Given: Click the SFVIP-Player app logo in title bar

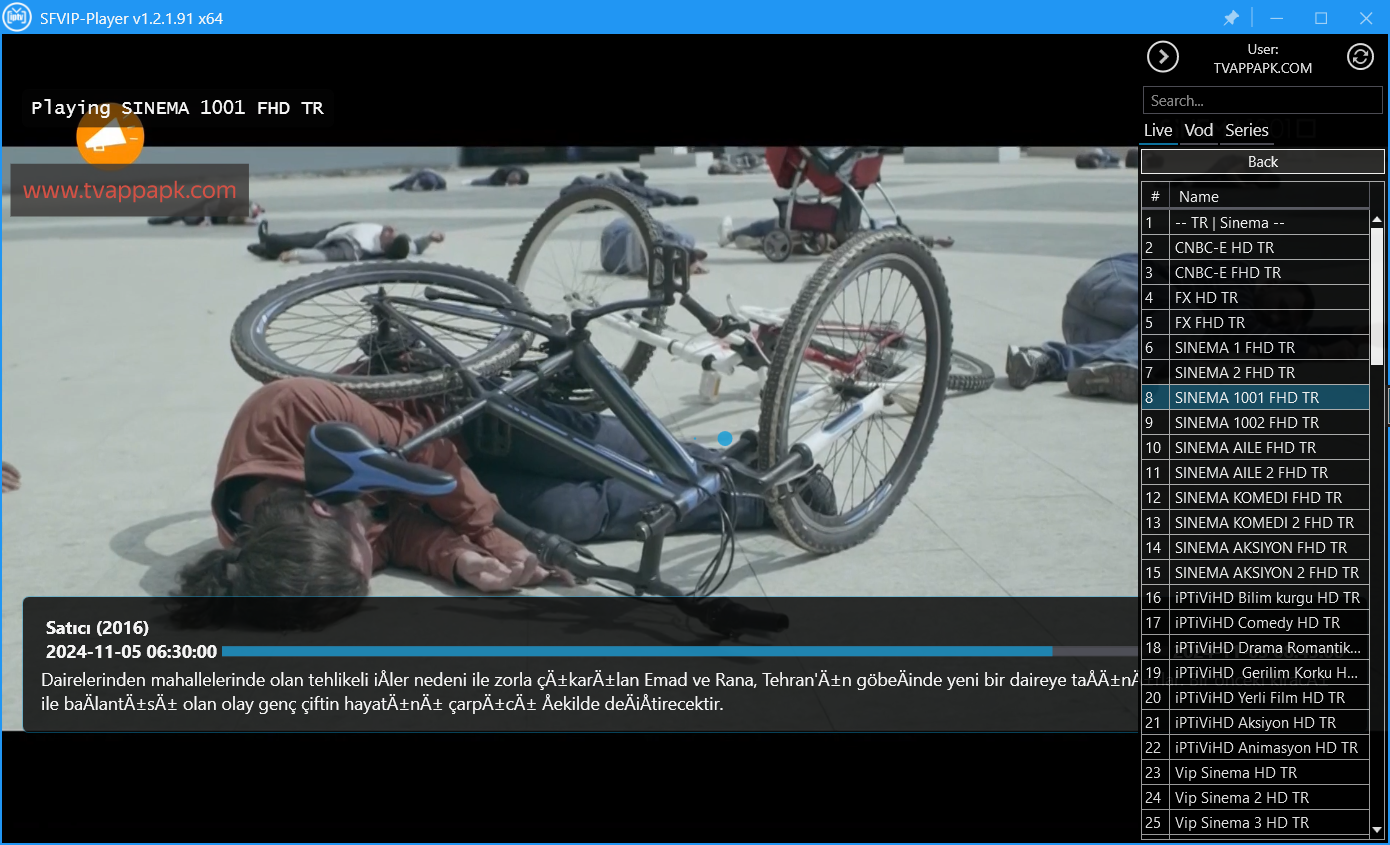Looking at the screenshot, I should tap(17, 17).
